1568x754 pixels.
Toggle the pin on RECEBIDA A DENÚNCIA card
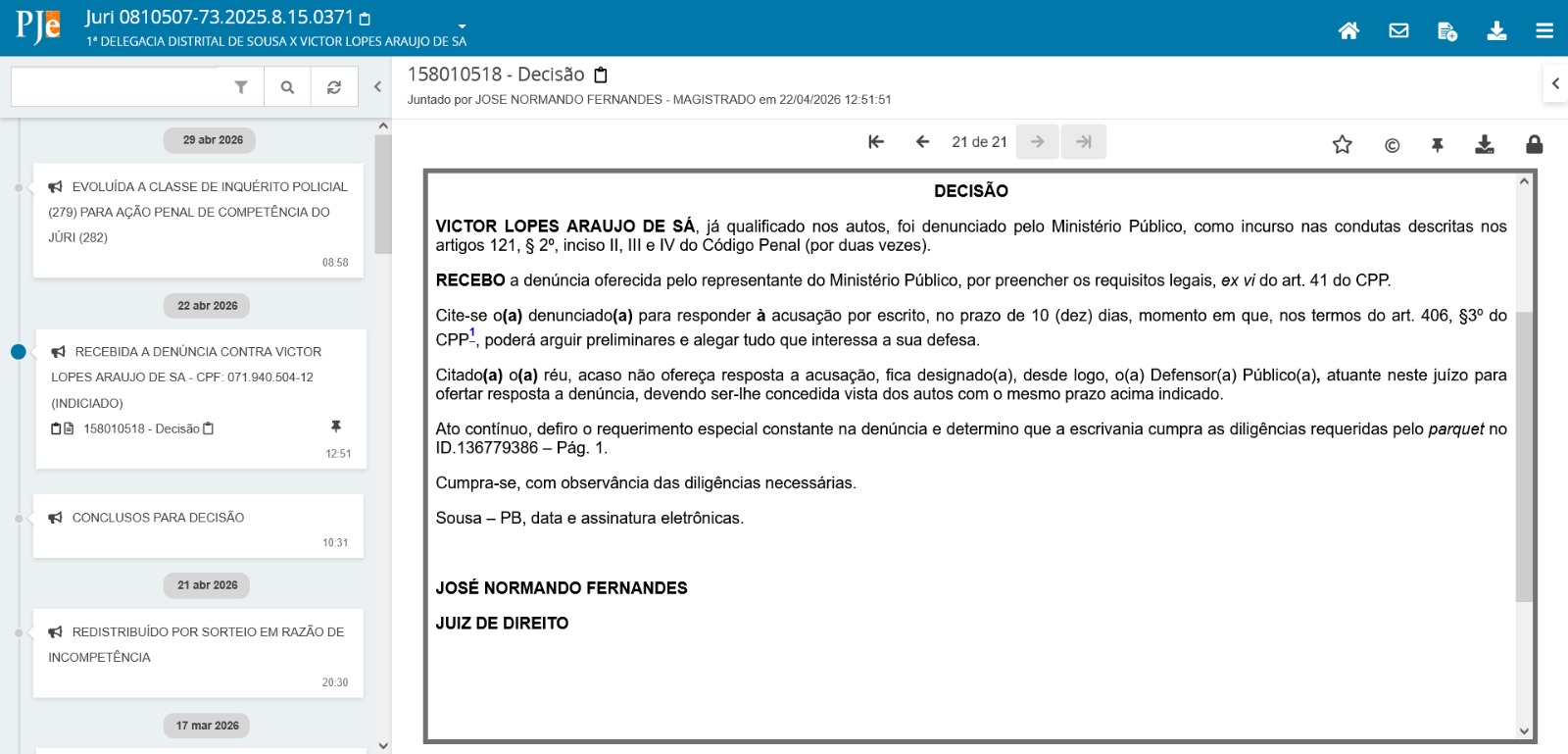coord(336,427)
